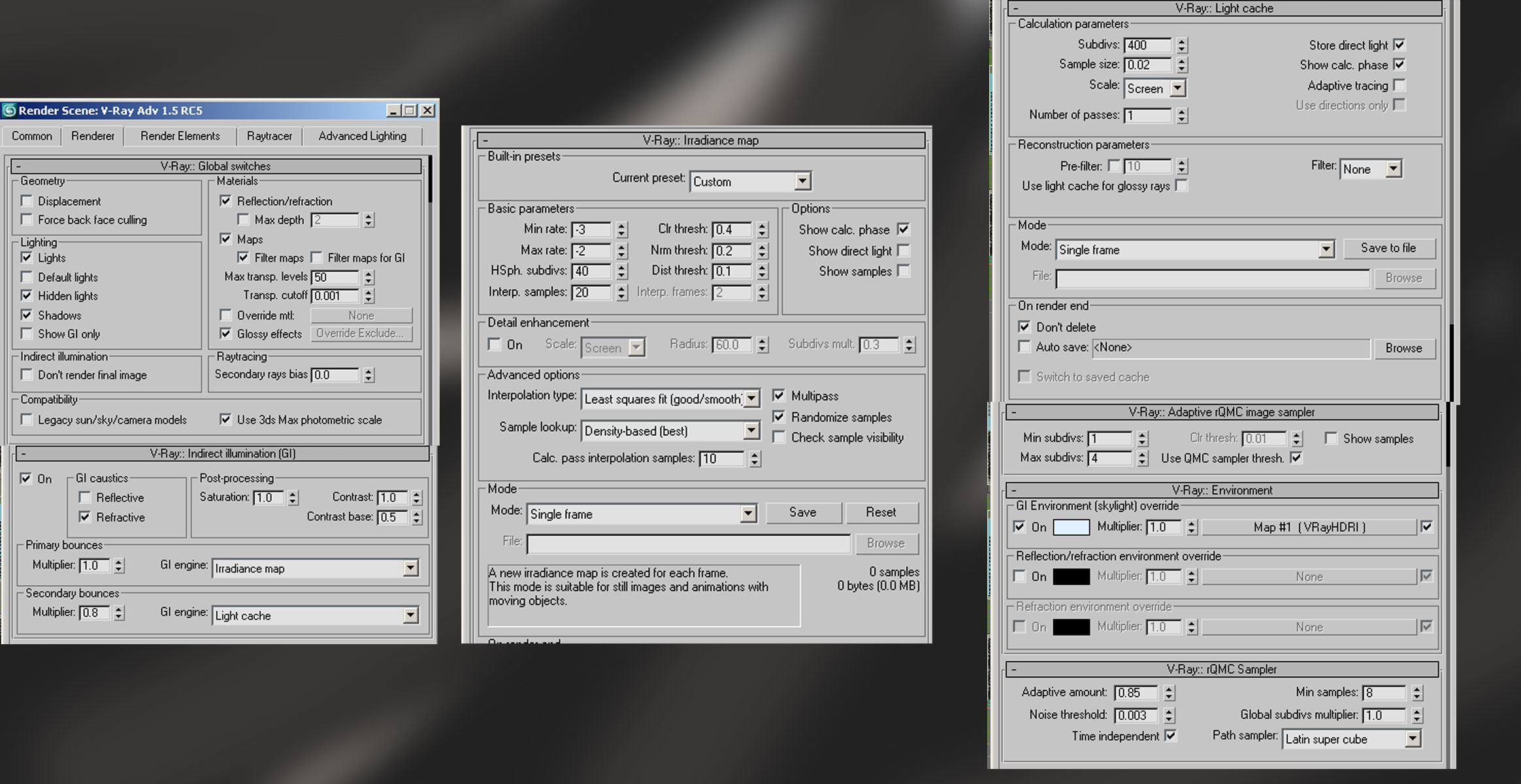Click the Map #1 VRayHDRI slot
The image size is (1521, 784).
tap(1309, 527)
